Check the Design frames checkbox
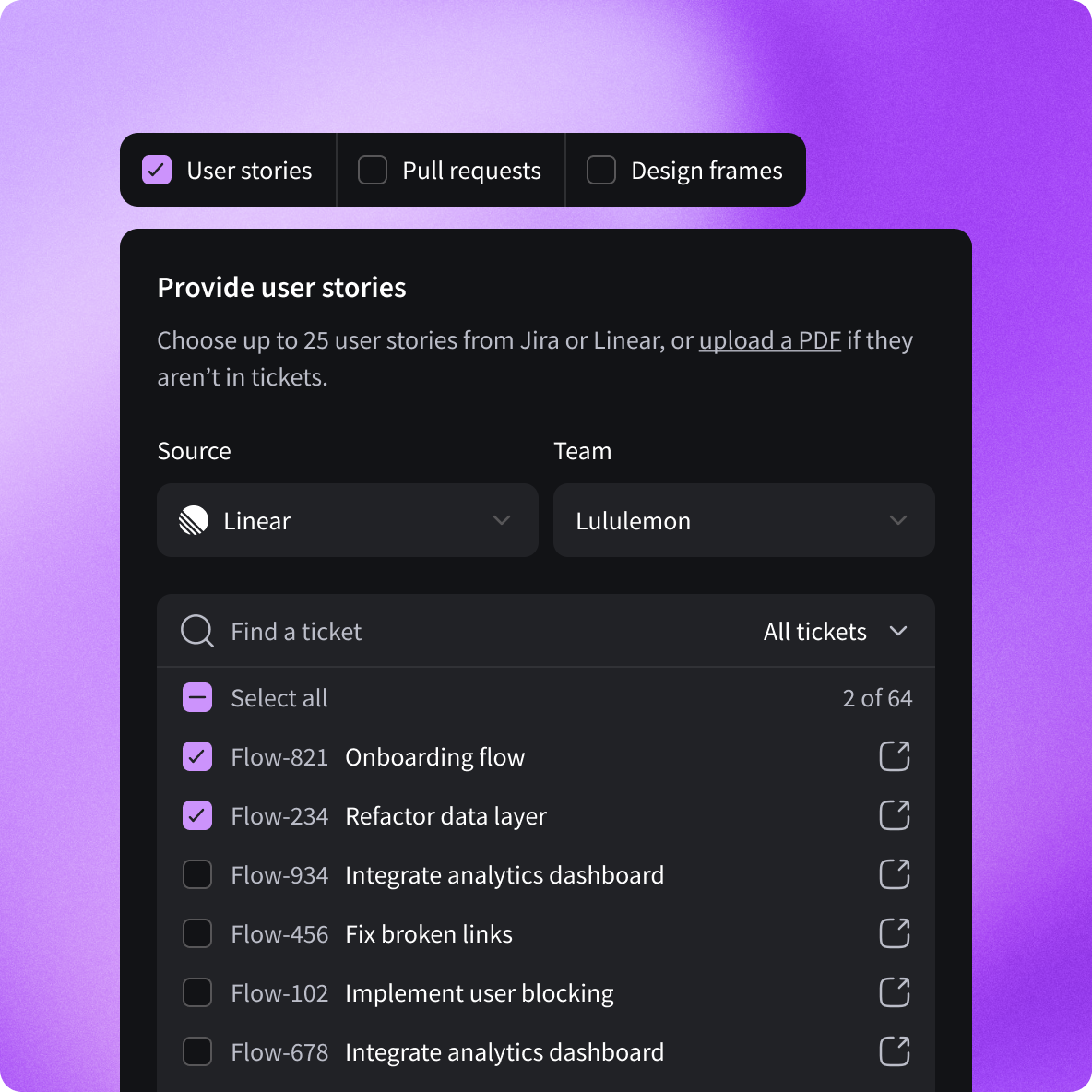Image resolution: width=1092 pixels, height=1092 pixels. (x=600, y=170)
